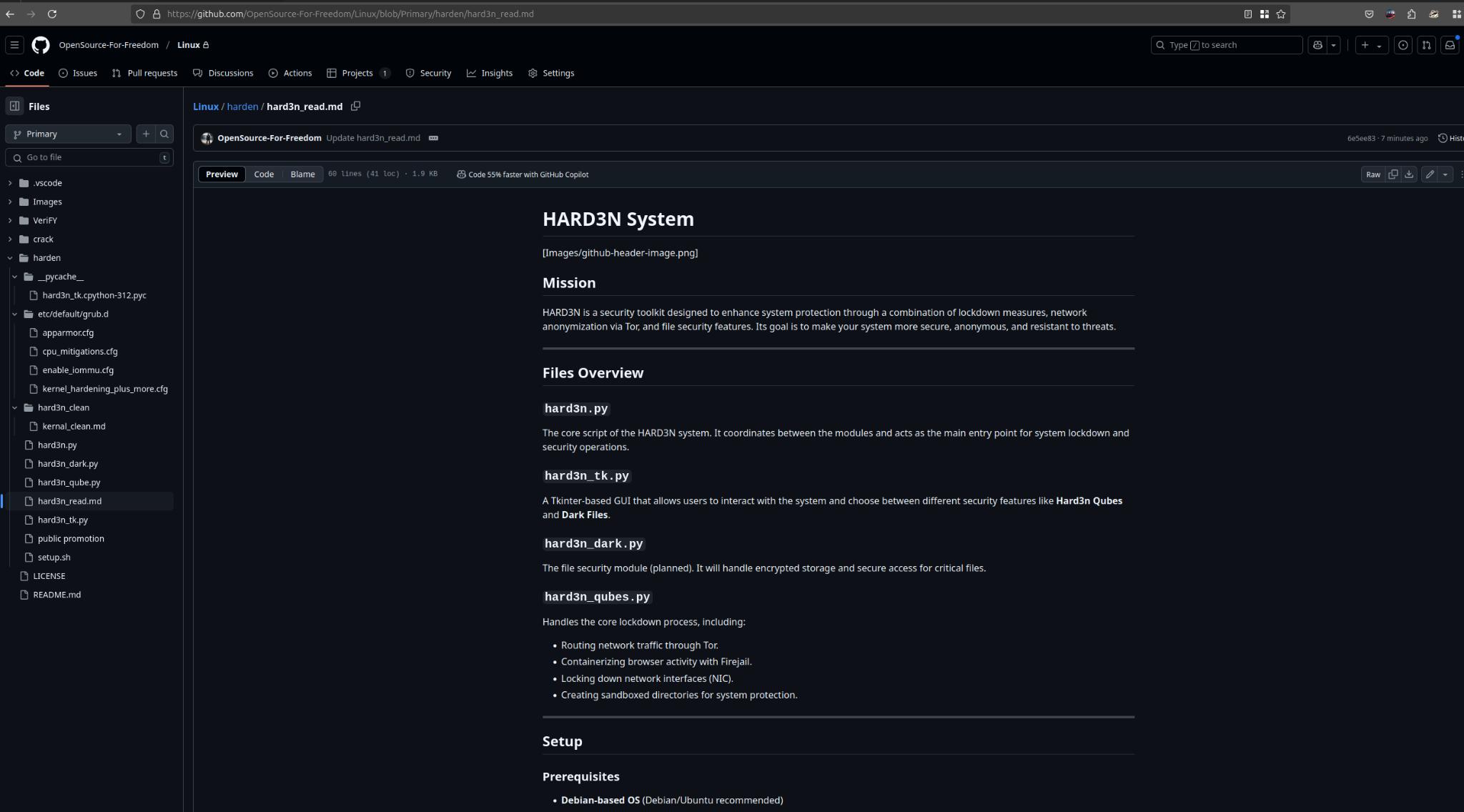Open the Primary branch selector
This screenshot has height=812, width=1464.
(x=67, y=134)
